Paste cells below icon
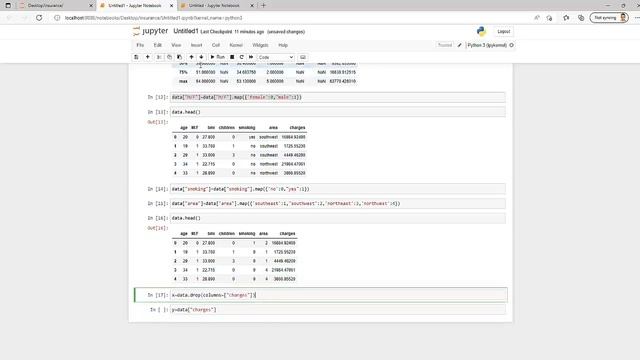 [180, 57]
